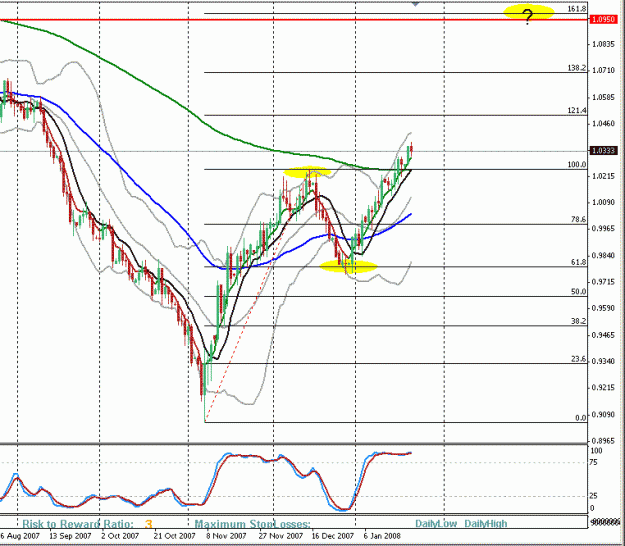Click the 27 Nov 2007 date label

point(280,536)
